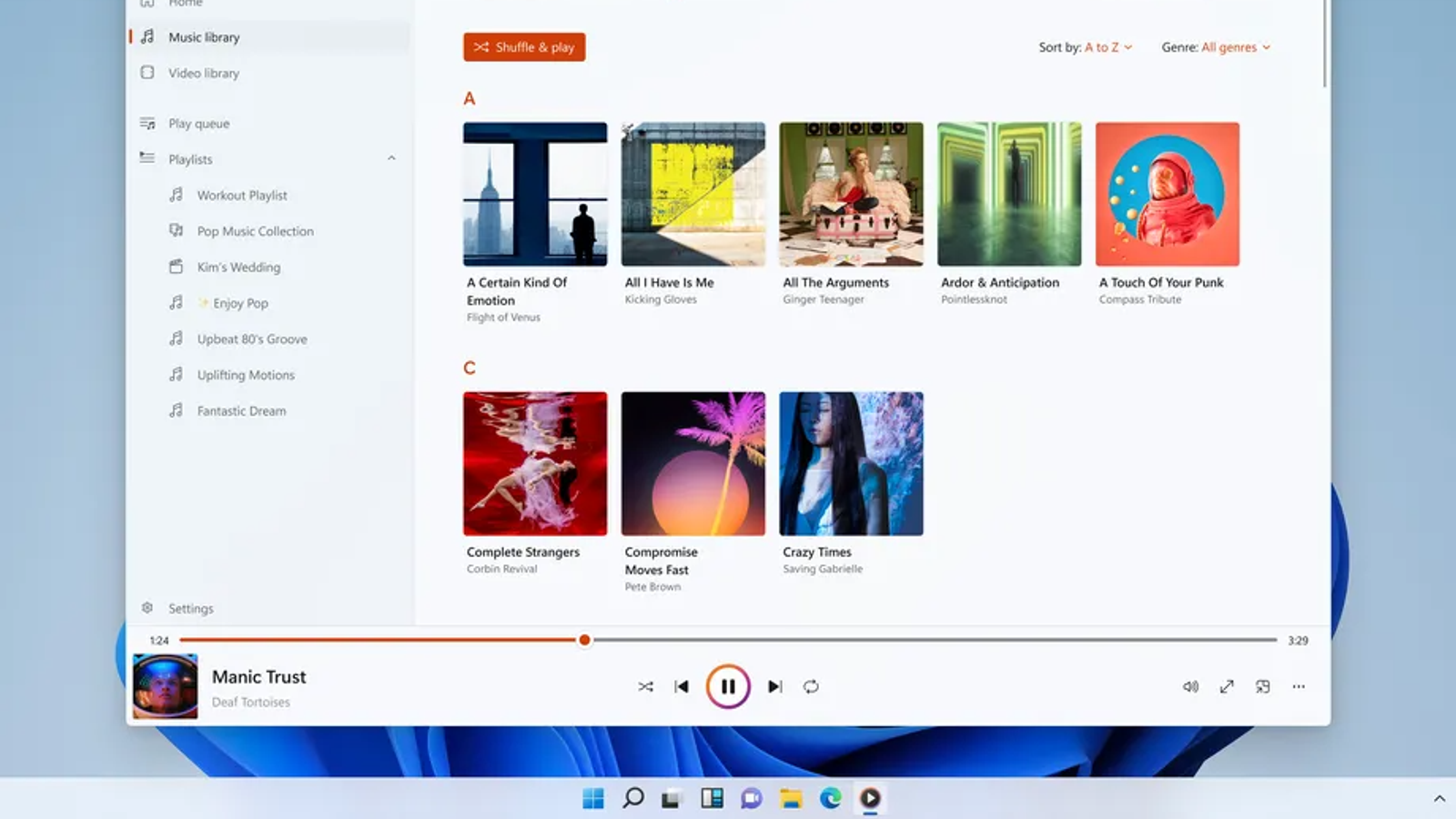Open now playing album art for Manic Trust

(165, 686)
